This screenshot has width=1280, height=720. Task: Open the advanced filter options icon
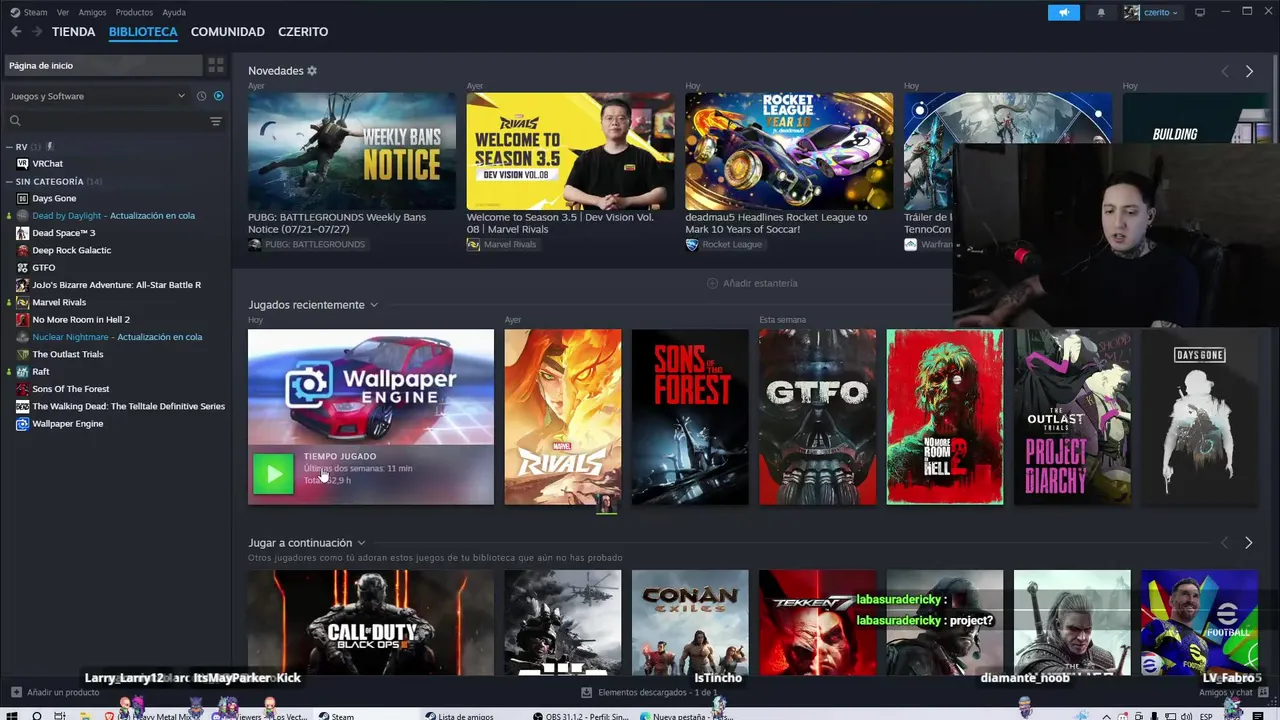(x=216, y=121)
